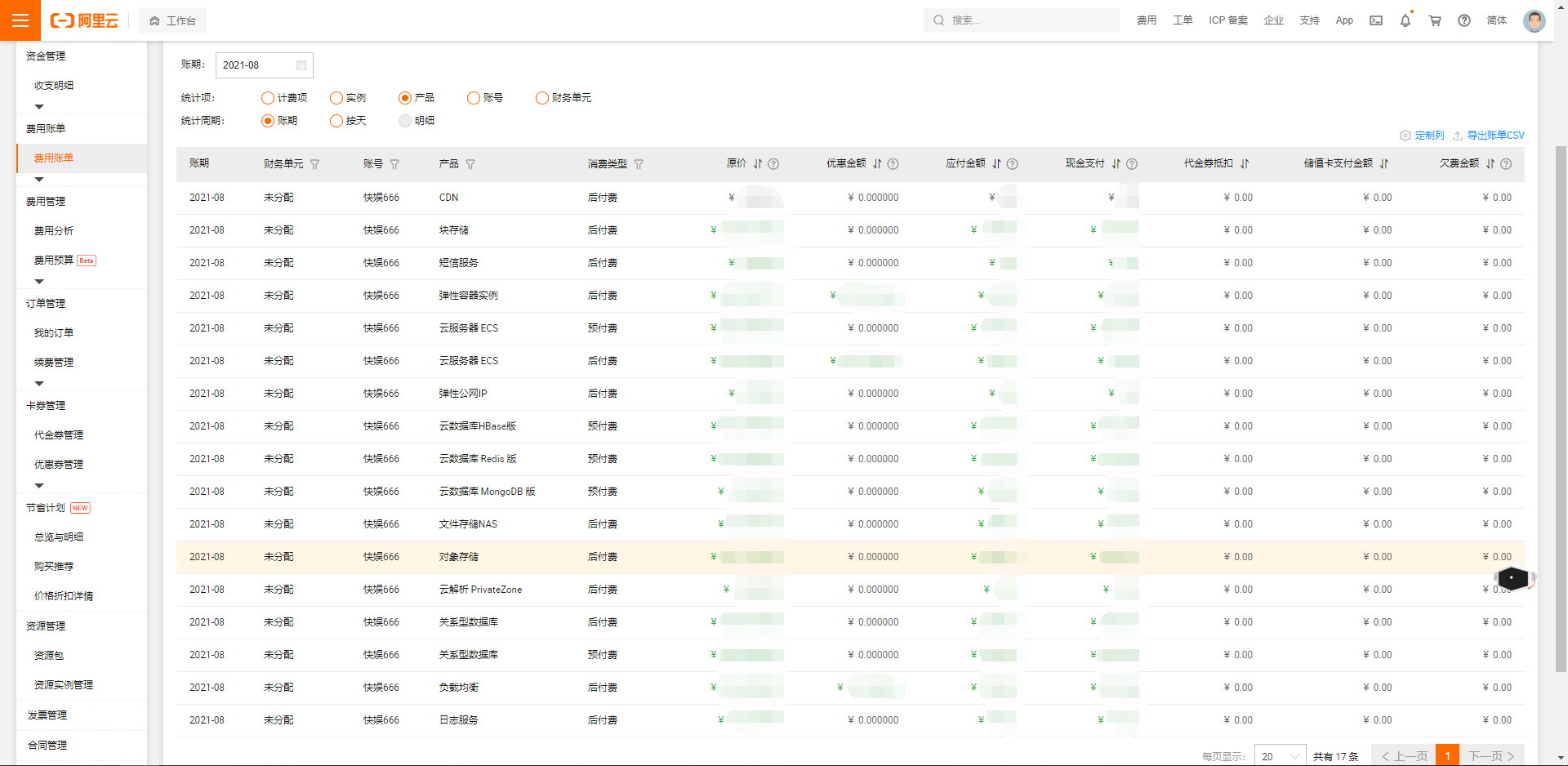The height and width of the screenshot is (766, 1568).
Task: Open 费用分析 in the sidebar
Action: click(x=54, y=231)
